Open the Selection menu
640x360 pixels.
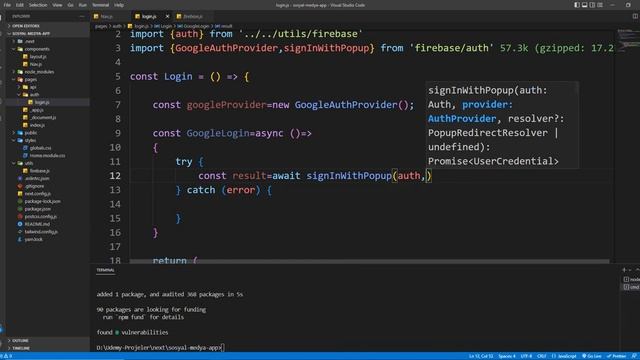click(38, 5)
